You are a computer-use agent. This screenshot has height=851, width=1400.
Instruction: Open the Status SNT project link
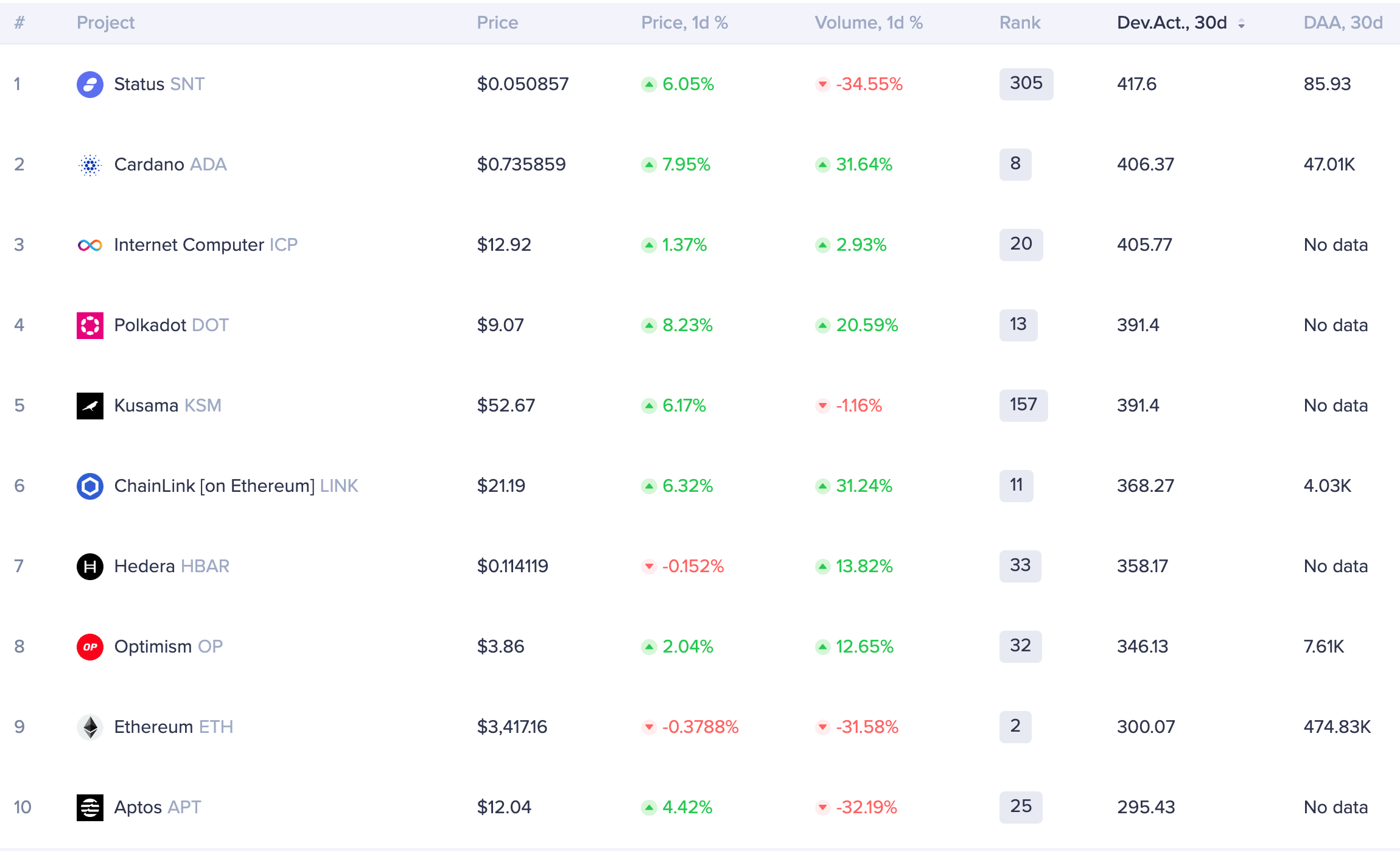159,84
